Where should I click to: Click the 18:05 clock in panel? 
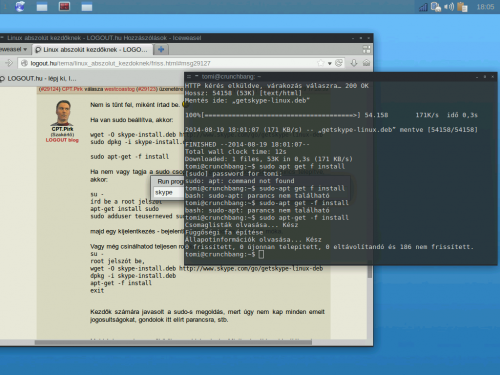(485, 7)
